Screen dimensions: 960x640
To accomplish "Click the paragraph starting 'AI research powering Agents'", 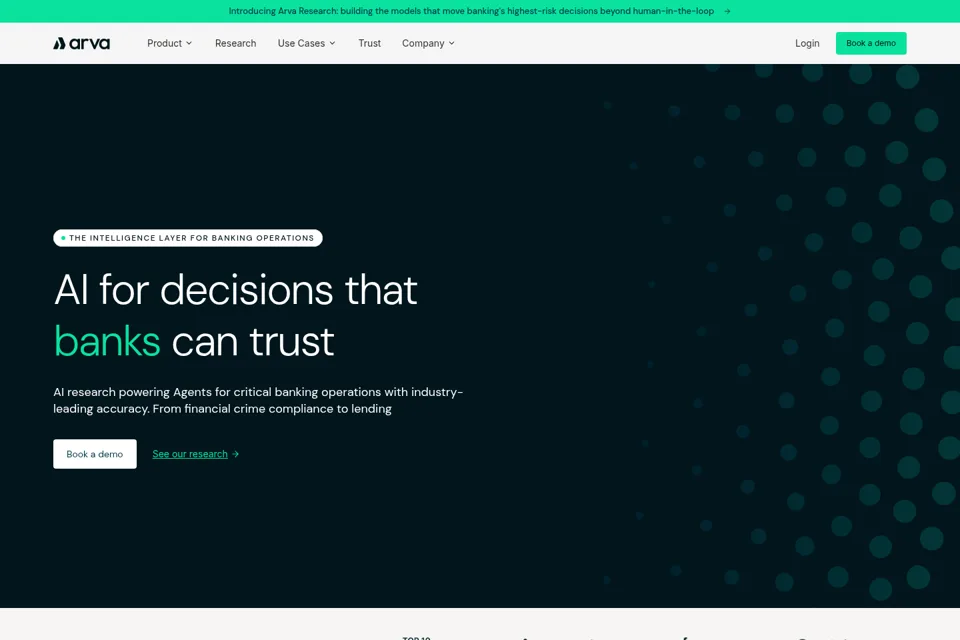I will tap(258, 400).
